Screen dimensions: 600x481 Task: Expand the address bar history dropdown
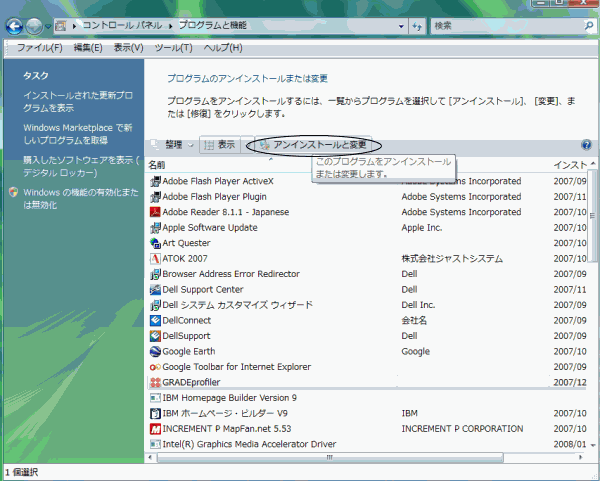tap(401, 26)
